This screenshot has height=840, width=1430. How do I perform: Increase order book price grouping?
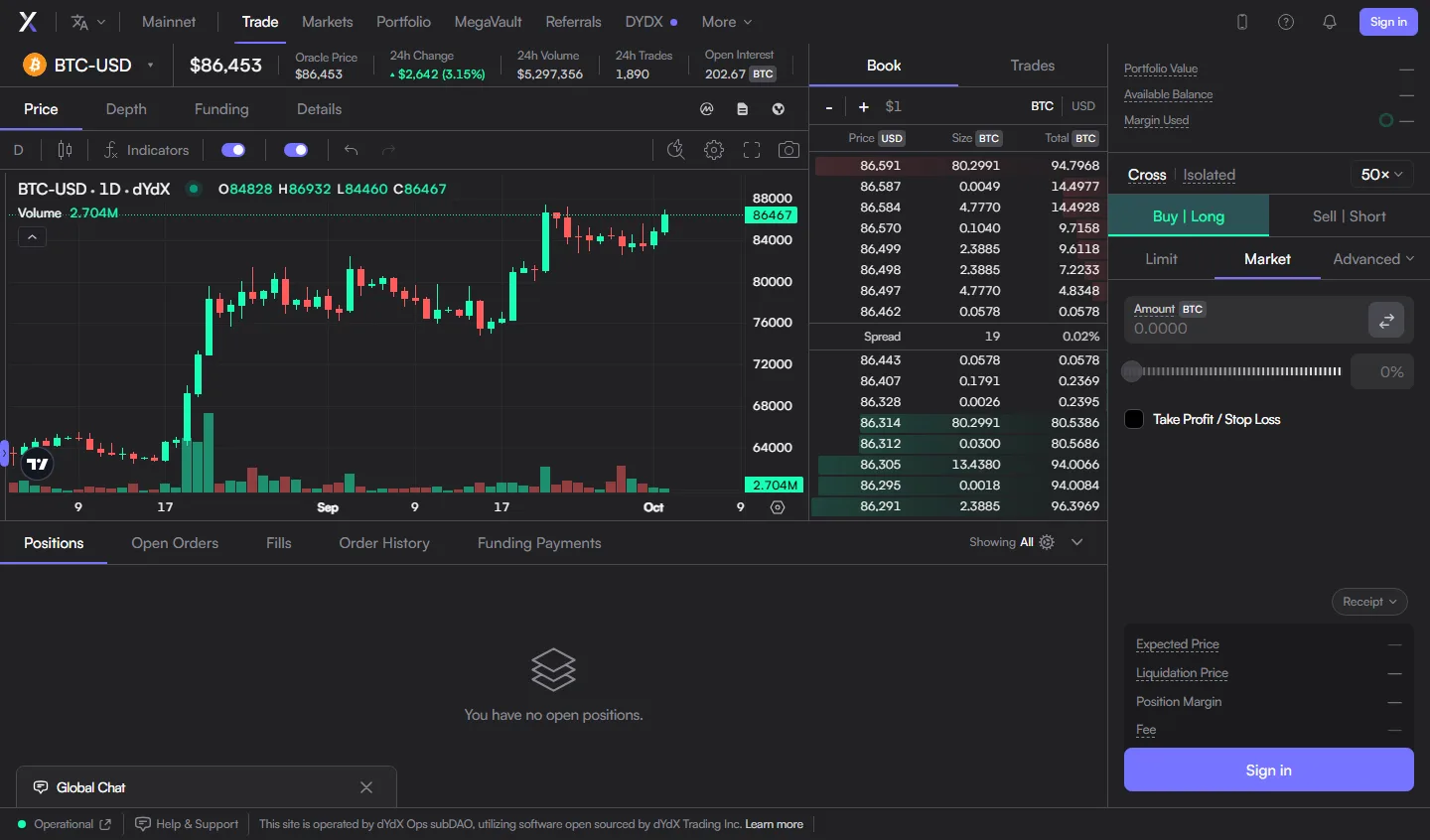864,106
